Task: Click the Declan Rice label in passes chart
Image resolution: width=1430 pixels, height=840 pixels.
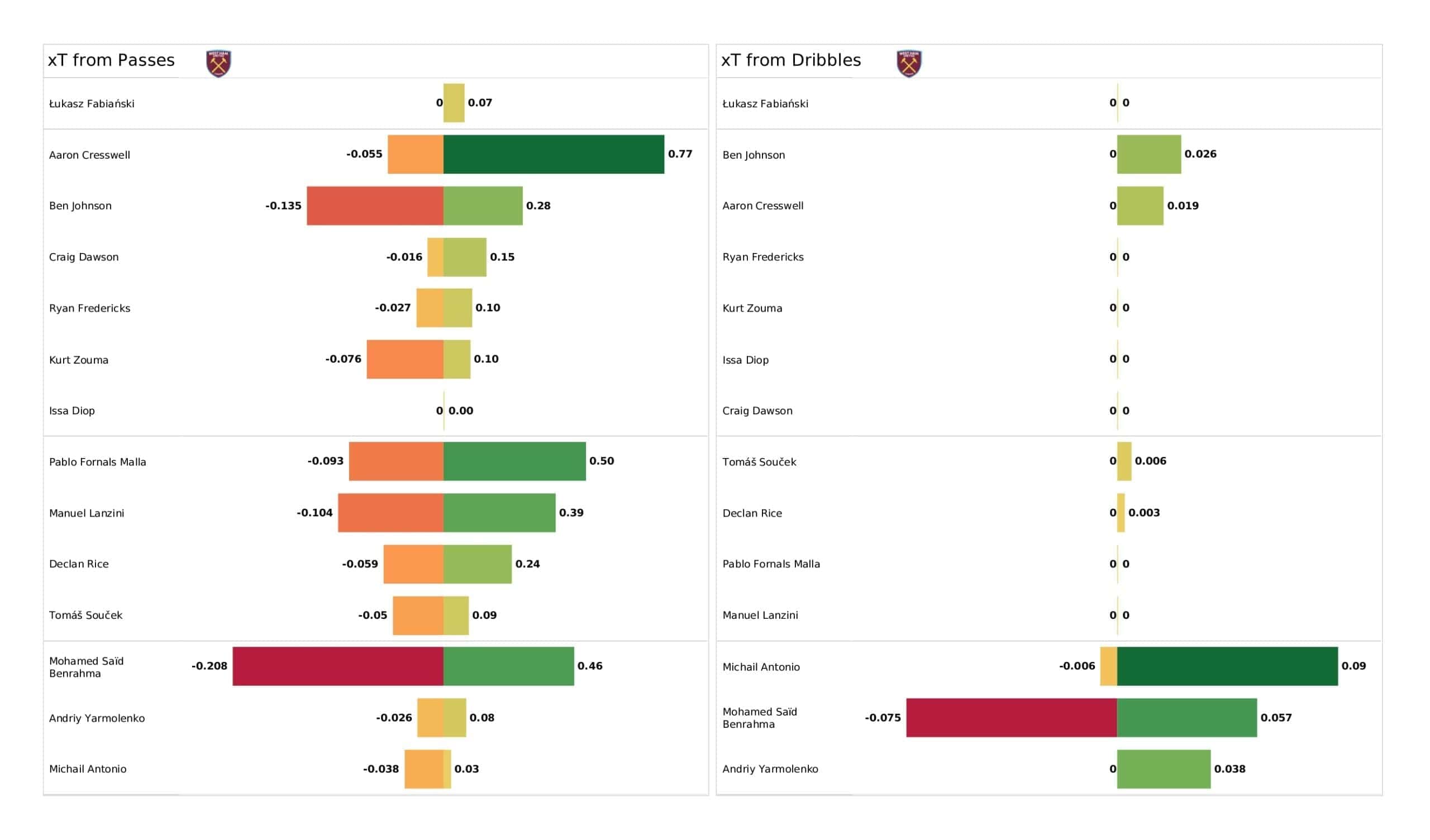Action: (x=79, y=564)
